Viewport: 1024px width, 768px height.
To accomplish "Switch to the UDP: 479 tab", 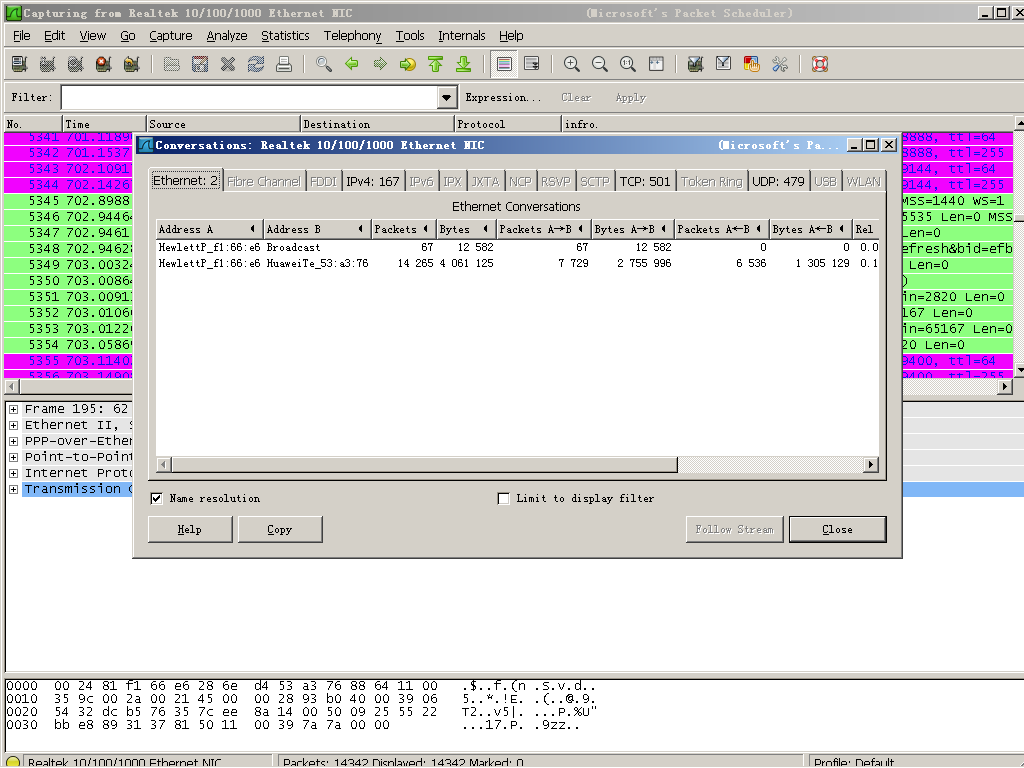I will pyautogui.click(x=778, y=182).
